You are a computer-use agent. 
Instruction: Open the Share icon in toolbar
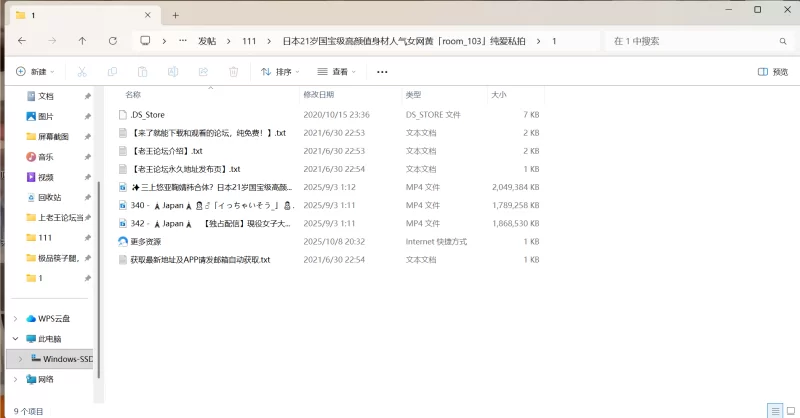pyautogui.click(x=203, y=72)
